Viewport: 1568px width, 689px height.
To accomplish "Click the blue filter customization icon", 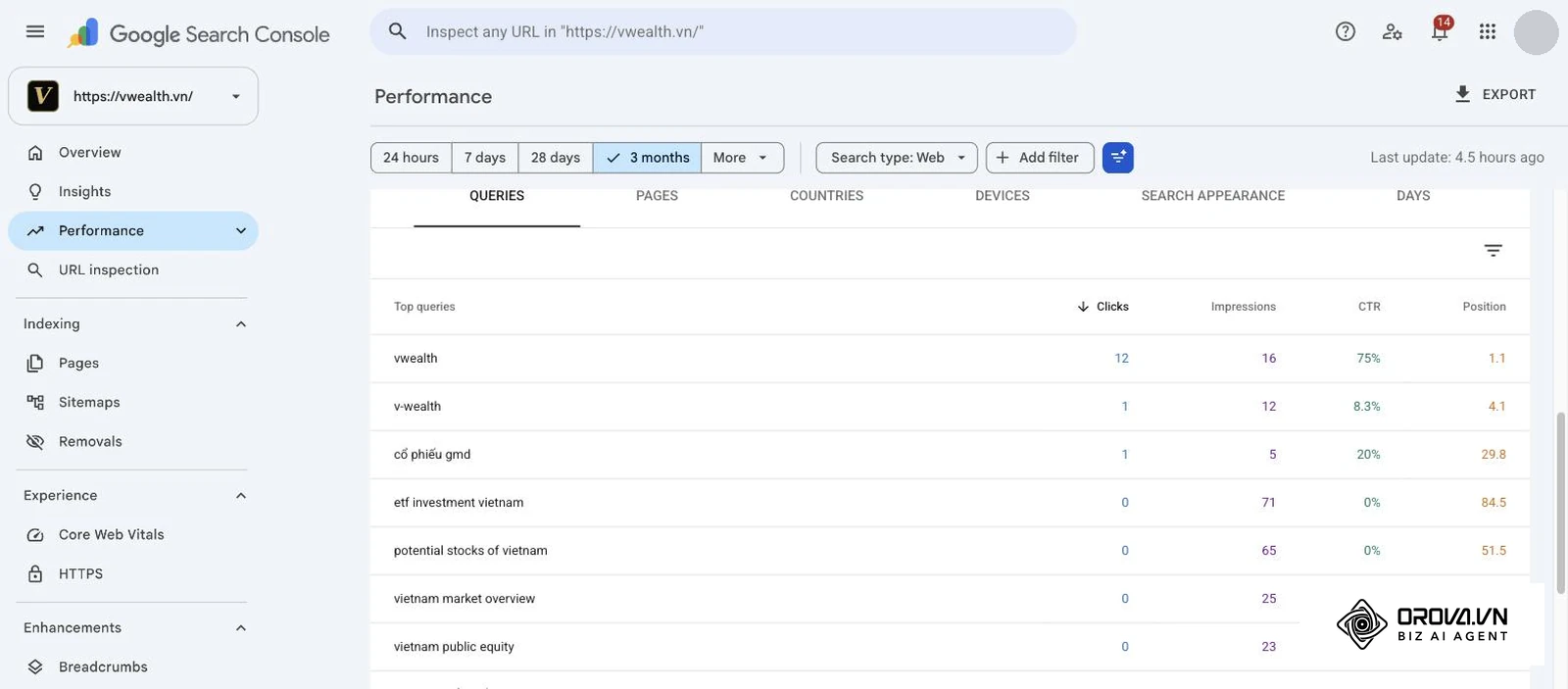I will tap(1118, 158).
